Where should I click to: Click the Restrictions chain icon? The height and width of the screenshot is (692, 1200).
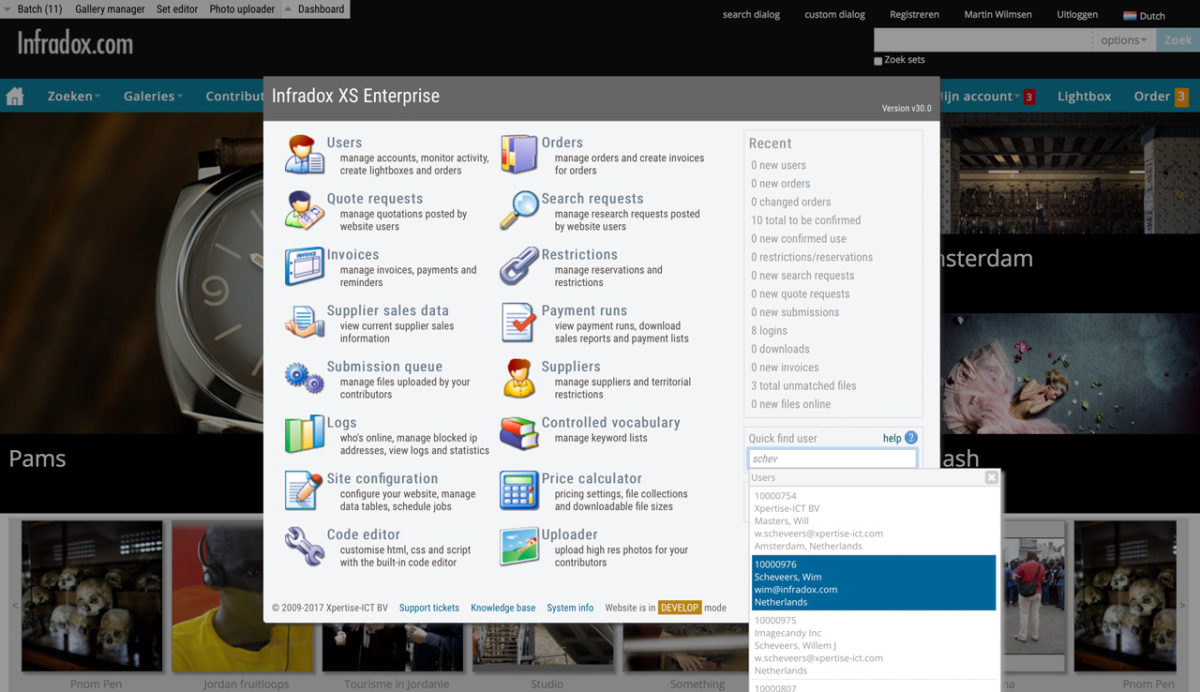[519, 267]
